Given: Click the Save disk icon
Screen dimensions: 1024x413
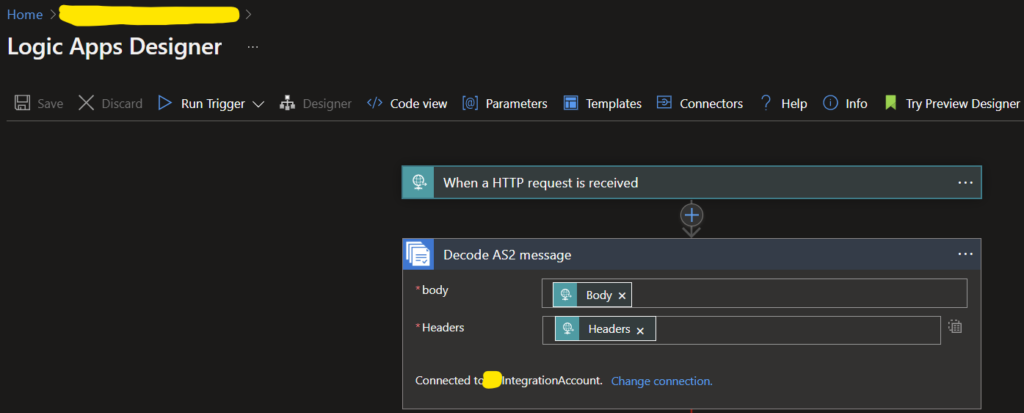Looking at the screenshot, I should pyautogui.click(x=22, y=103).
